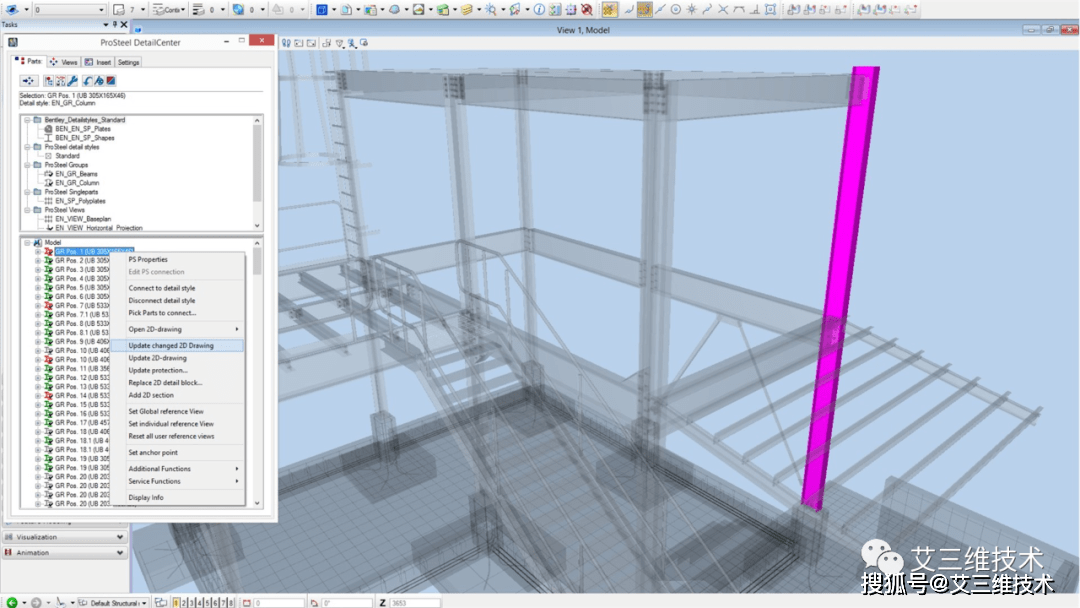Toggle view 5 in the status bar

[x=207, y=602]
